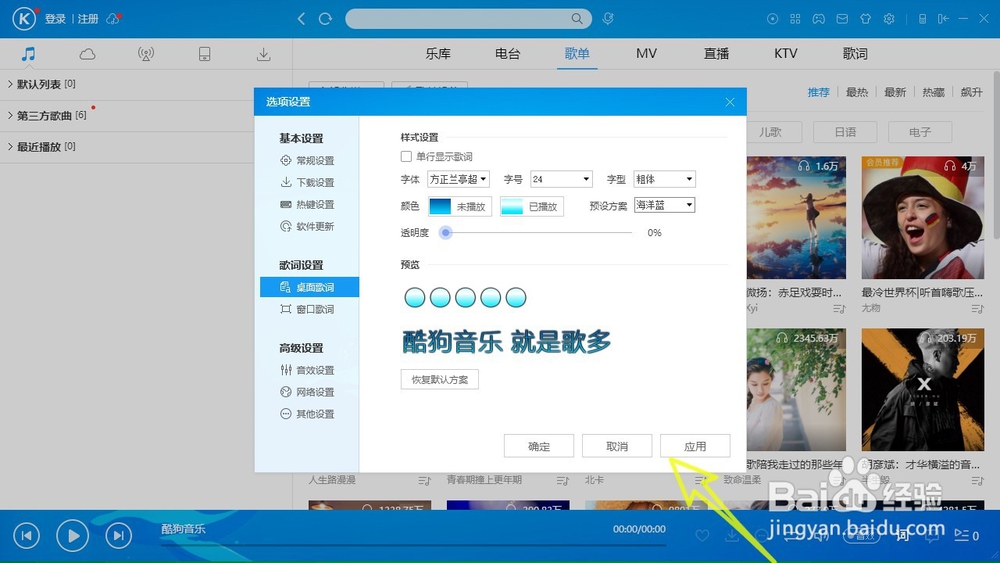Click the 登录 link

[55, 19]
